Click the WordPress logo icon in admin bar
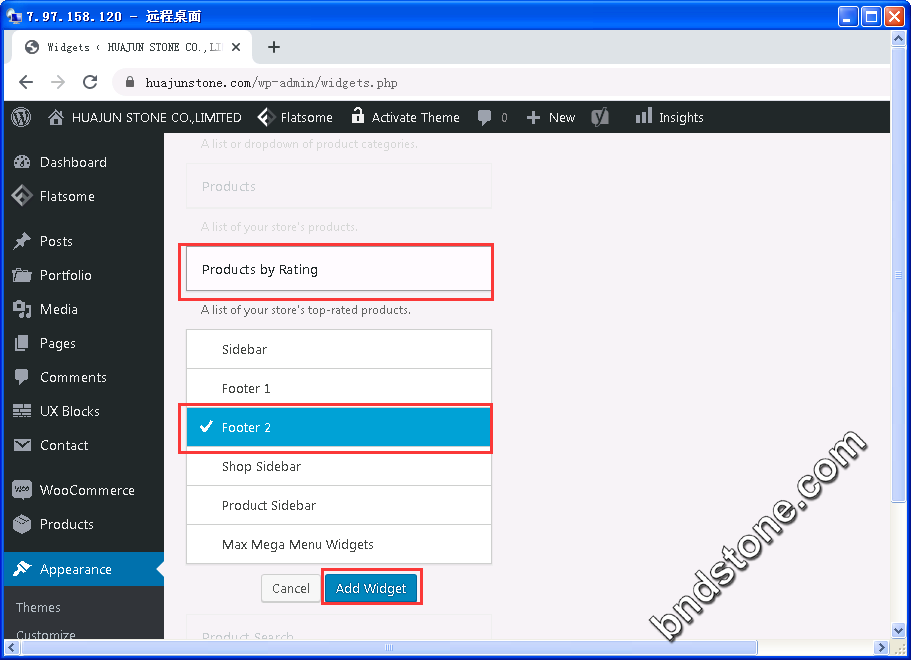This screenshot has width=911, height=660. point(21,117)
